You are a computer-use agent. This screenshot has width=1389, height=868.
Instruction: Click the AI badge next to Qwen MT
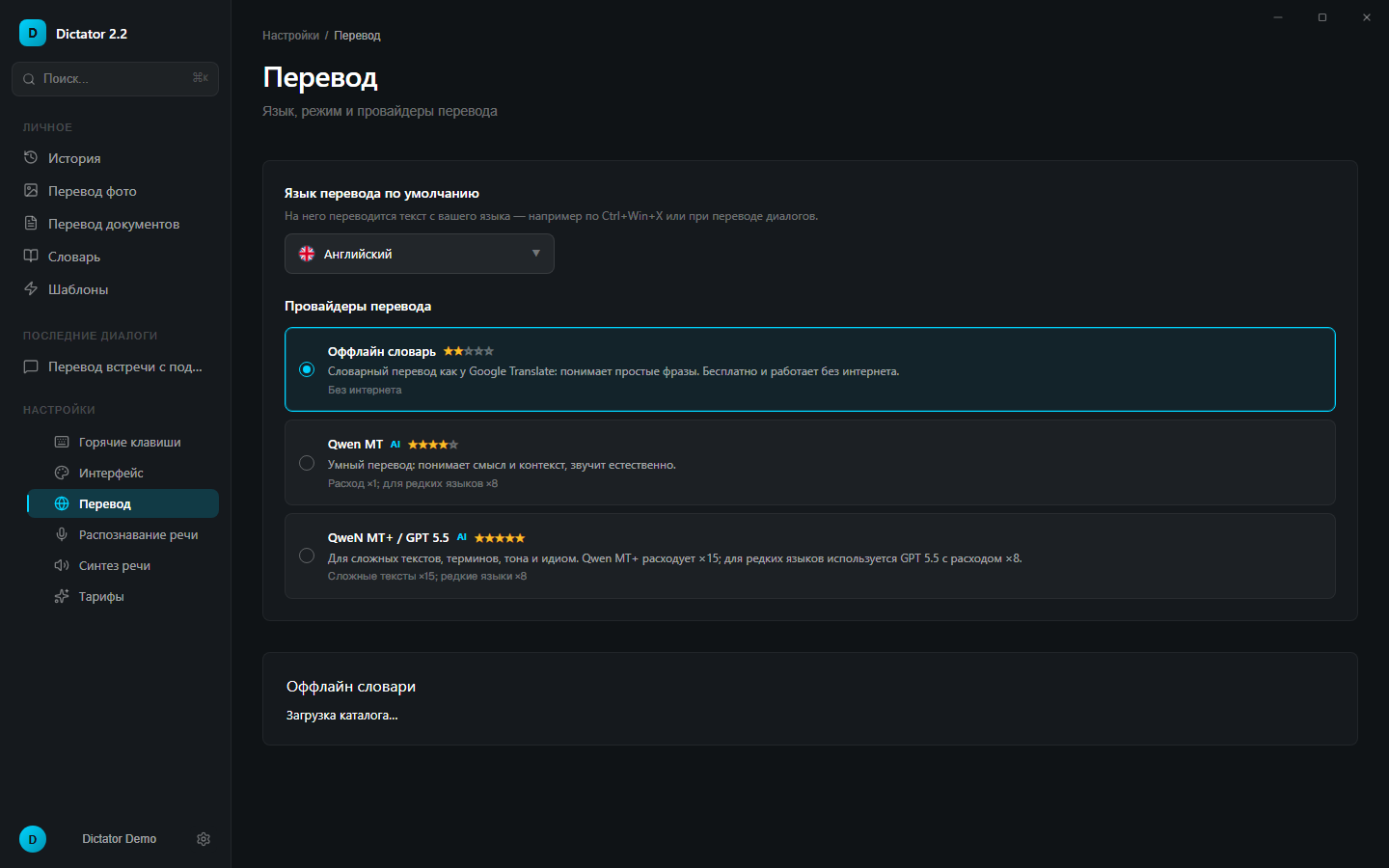(395, 445)
